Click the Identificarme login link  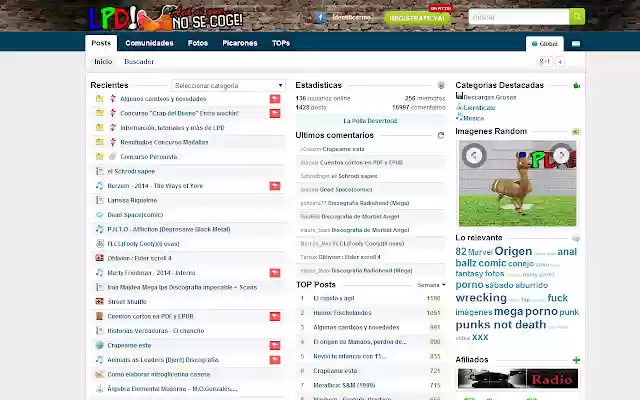pos(351,18)
